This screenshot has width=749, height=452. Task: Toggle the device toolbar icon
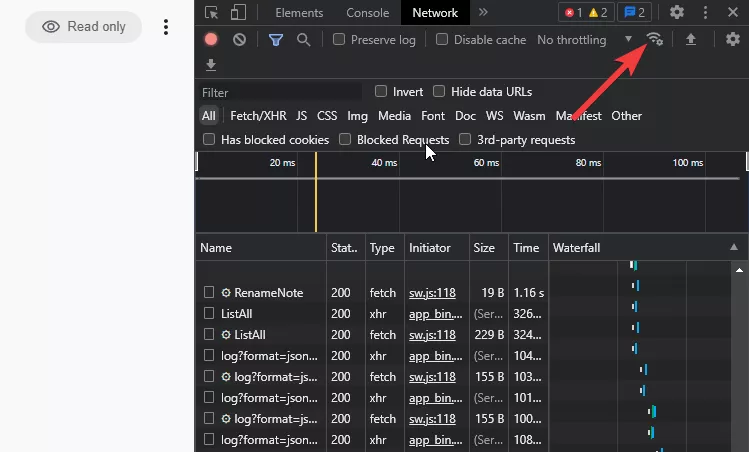tap(238, 12)
